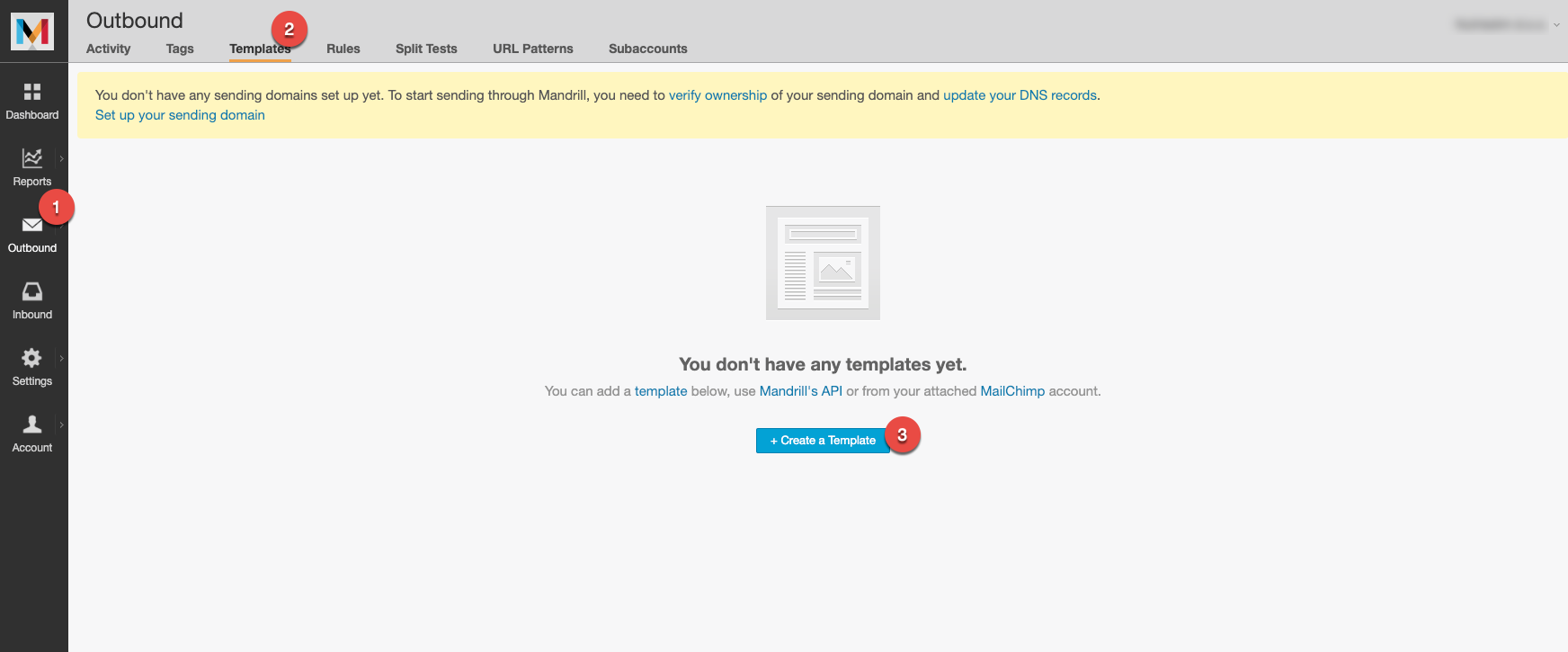Follow the verify ownership link
Viewport: 1568px width, 652px height.
[717, 95]
